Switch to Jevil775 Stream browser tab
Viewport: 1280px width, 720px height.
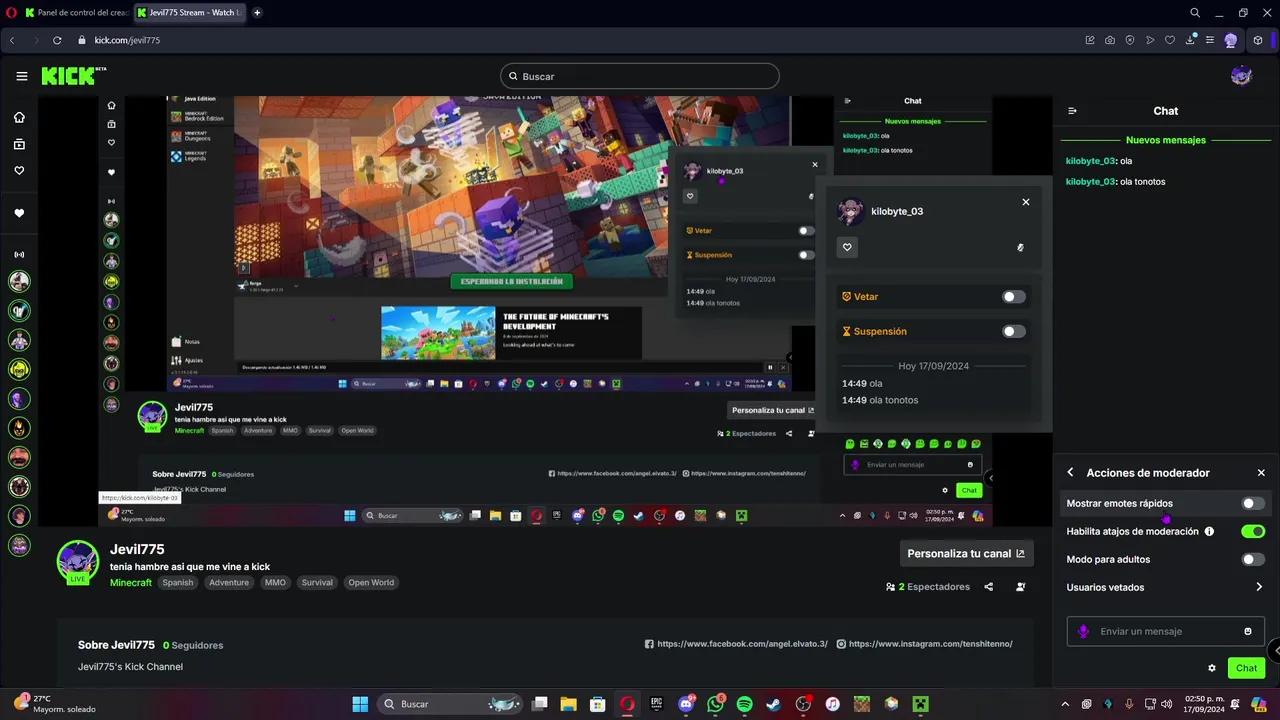click(x=188, y=13)
